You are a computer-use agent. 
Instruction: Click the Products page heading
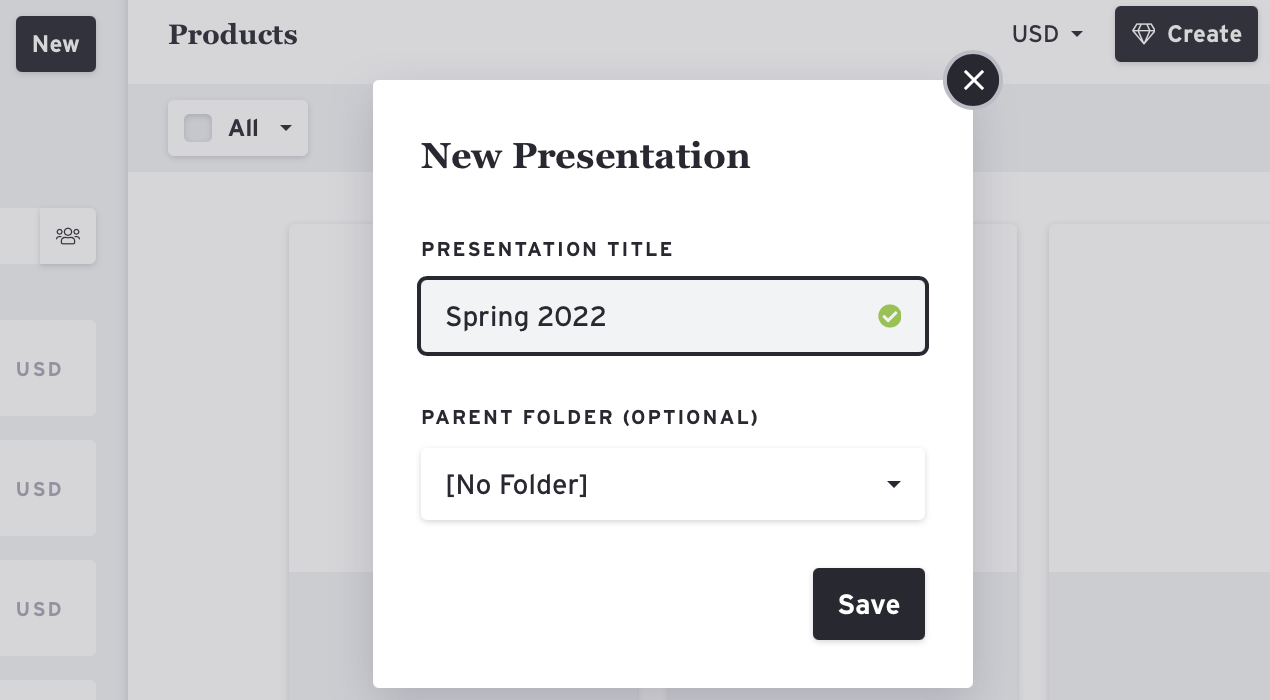point(233,35)
